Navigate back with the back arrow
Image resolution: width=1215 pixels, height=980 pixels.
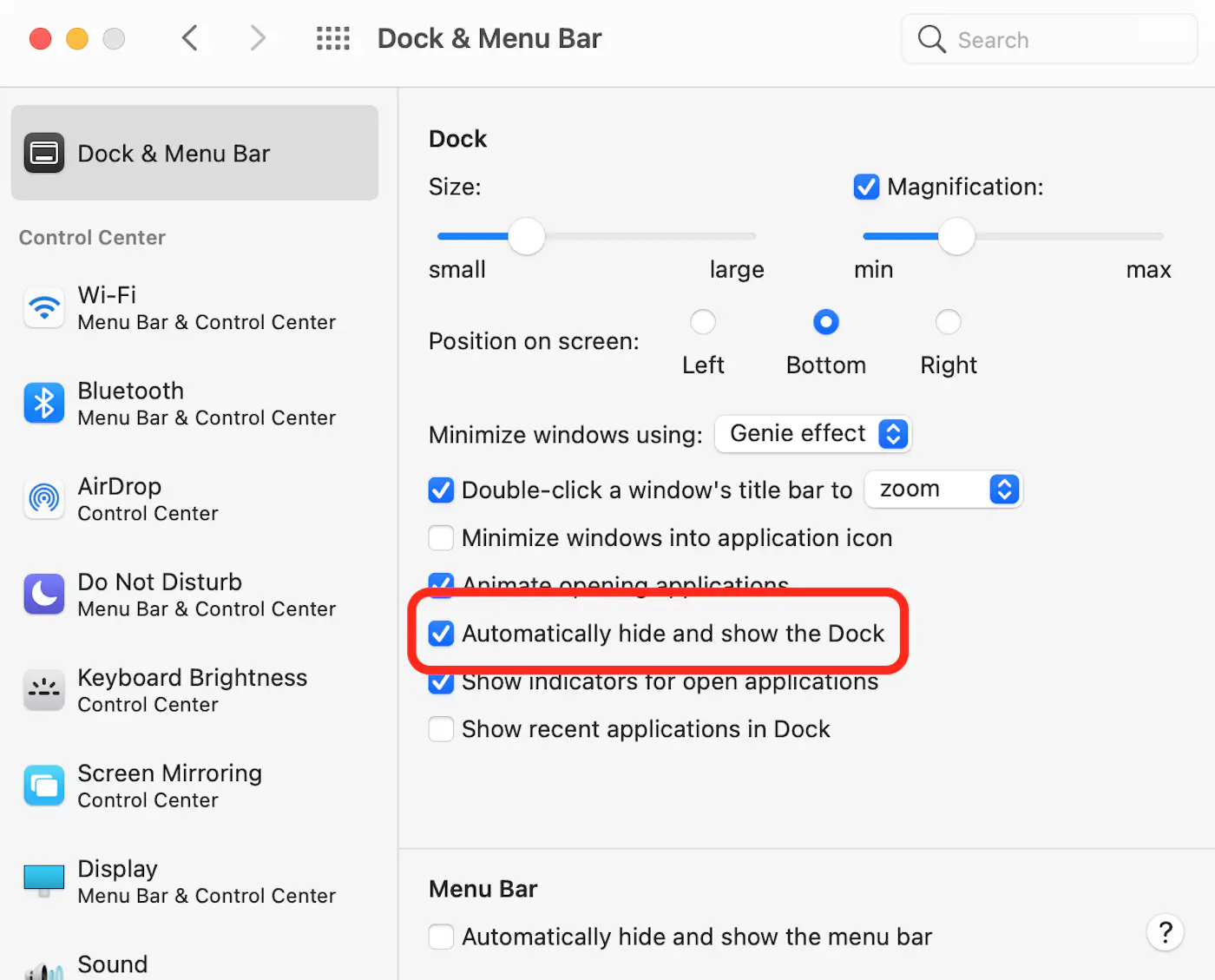pos(190,38)
